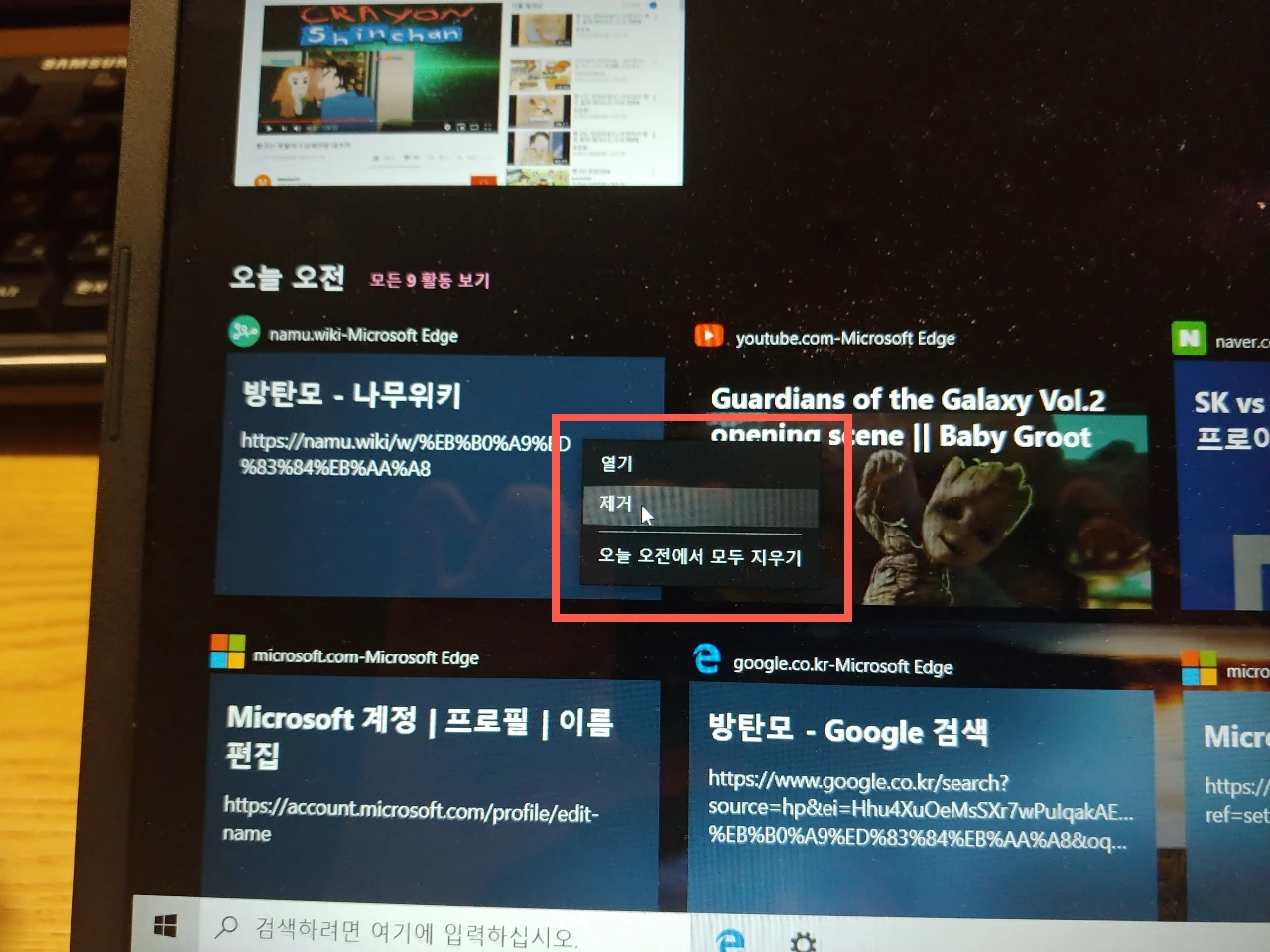Click the youtube.com play icon
1270x952 pixels.
[x=708, y=336]
